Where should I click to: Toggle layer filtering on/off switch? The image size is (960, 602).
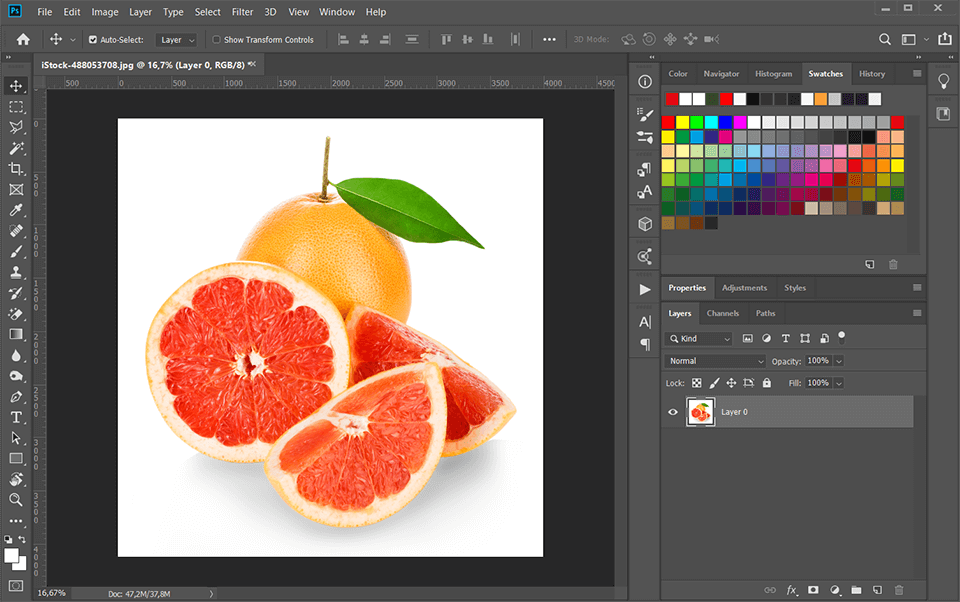point(842,336)
